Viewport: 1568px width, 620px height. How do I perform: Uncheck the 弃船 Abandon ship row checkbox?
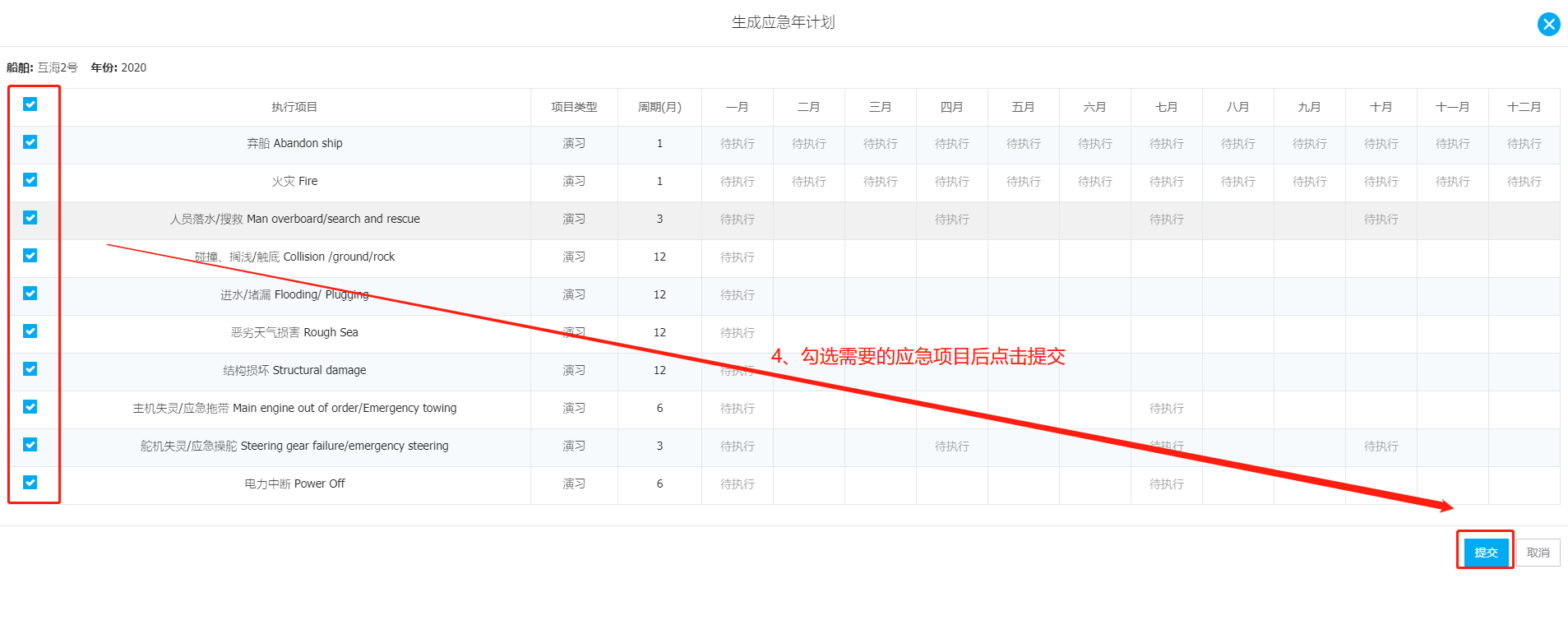(x=30, y=142)
